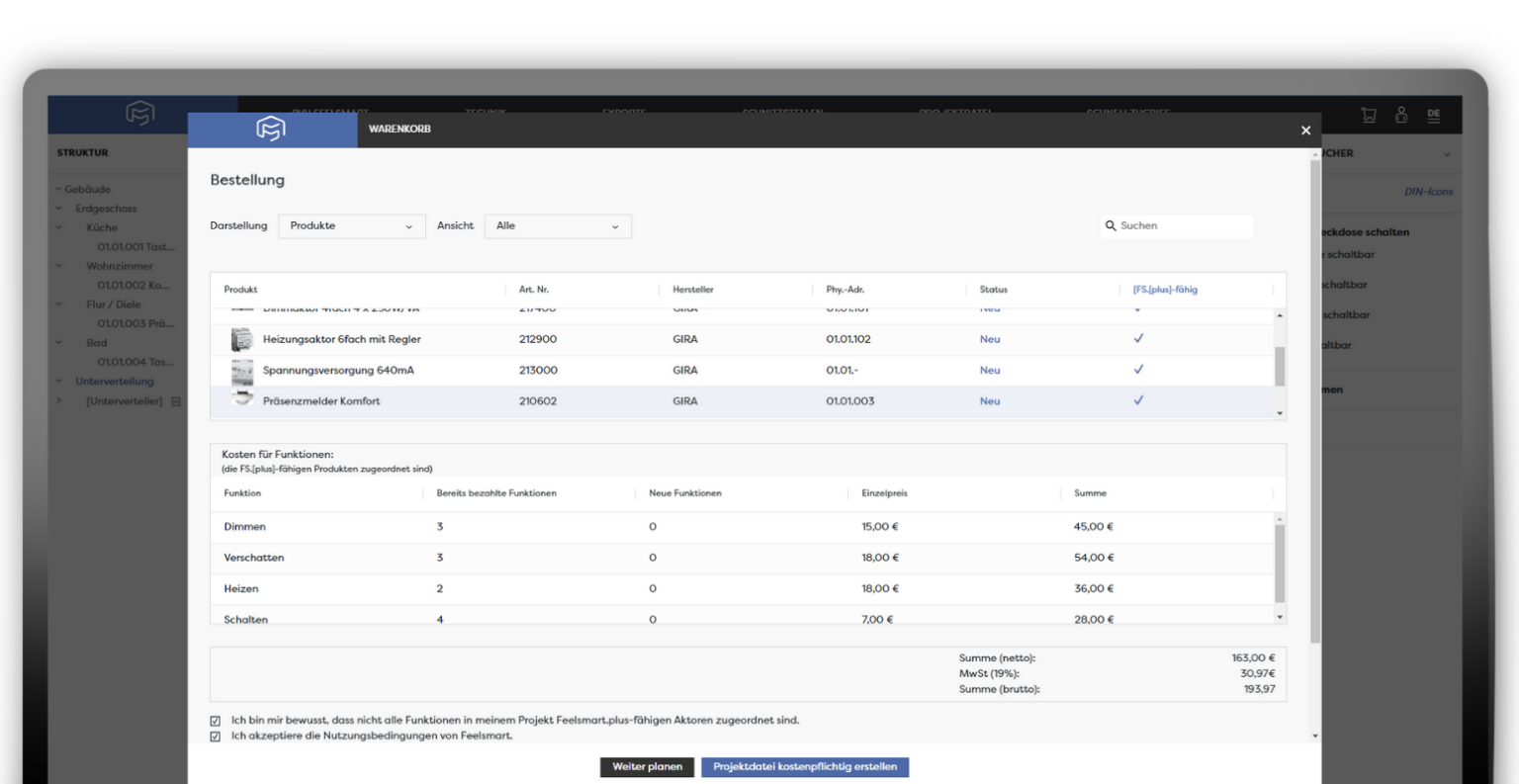Collapse the Bad tree node
Screen dimensions: 1519x784
point(58,343)
